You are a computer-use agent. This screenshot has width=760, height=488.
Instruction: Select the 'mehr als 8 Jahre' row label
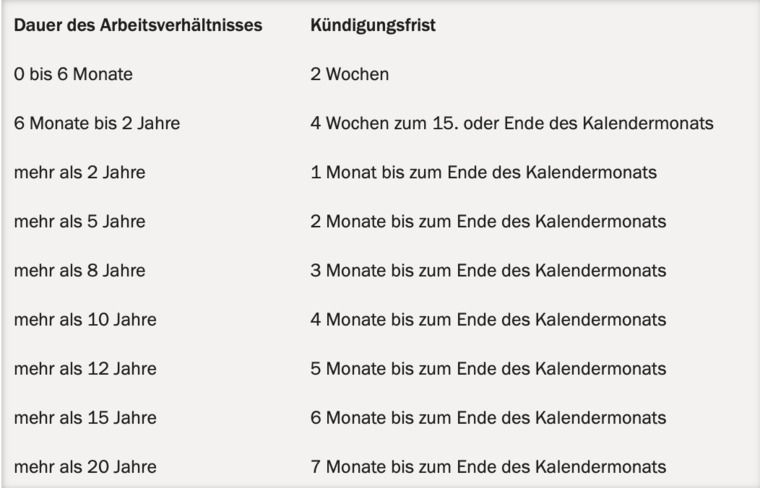tap(79, 270)
